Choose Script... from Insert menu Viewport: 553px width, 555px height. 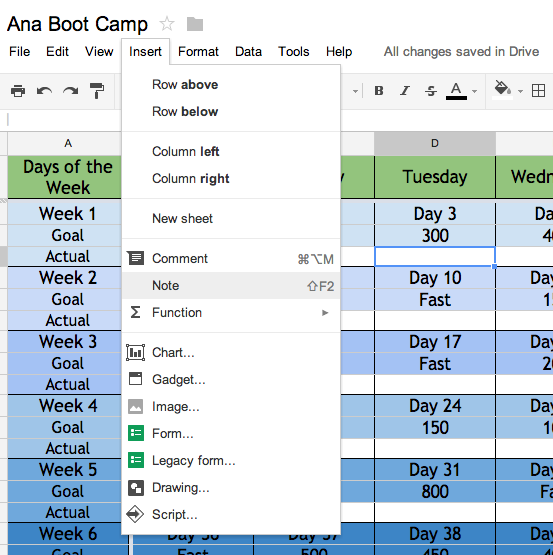pyautogui.click(x=231, y=515)
